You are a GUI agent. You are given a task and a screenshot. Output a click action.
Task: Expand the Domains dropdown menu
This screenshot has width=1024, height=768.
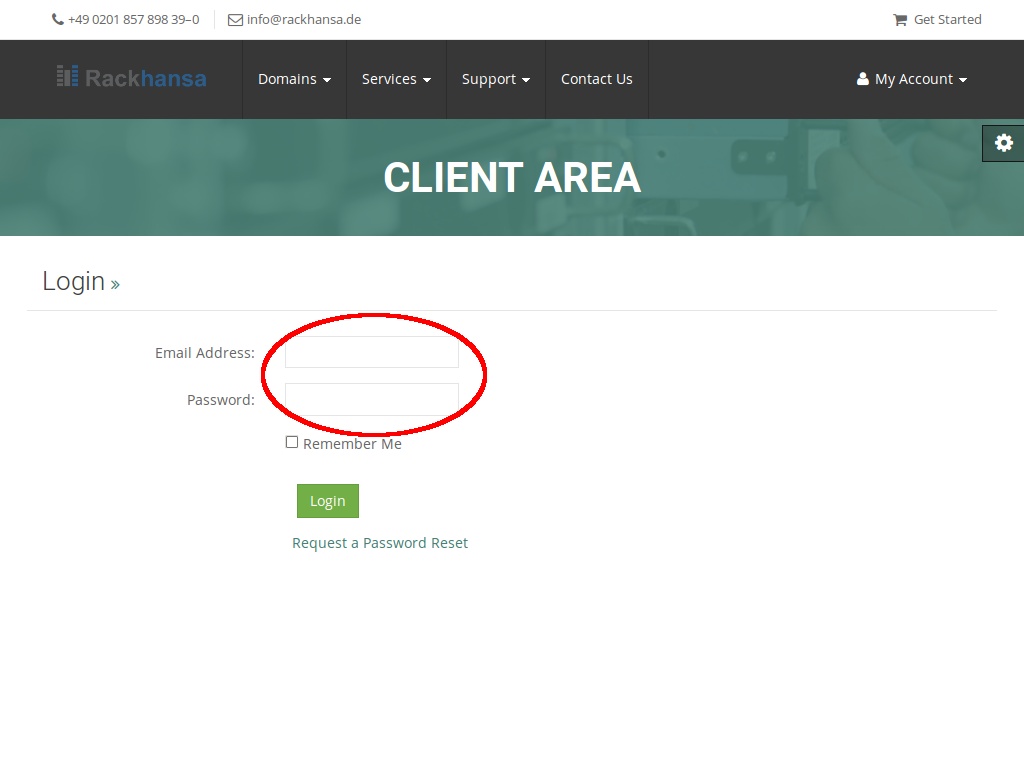(x=295, y=79)
